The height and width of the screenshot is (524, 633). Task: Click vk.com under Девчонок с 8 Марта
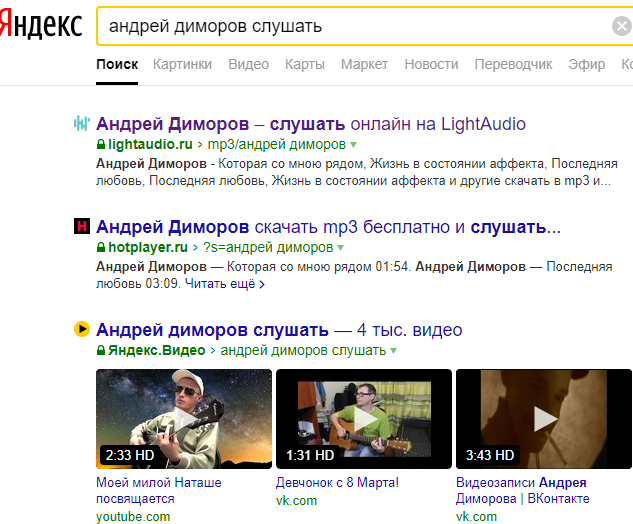[x=296, y=501]
